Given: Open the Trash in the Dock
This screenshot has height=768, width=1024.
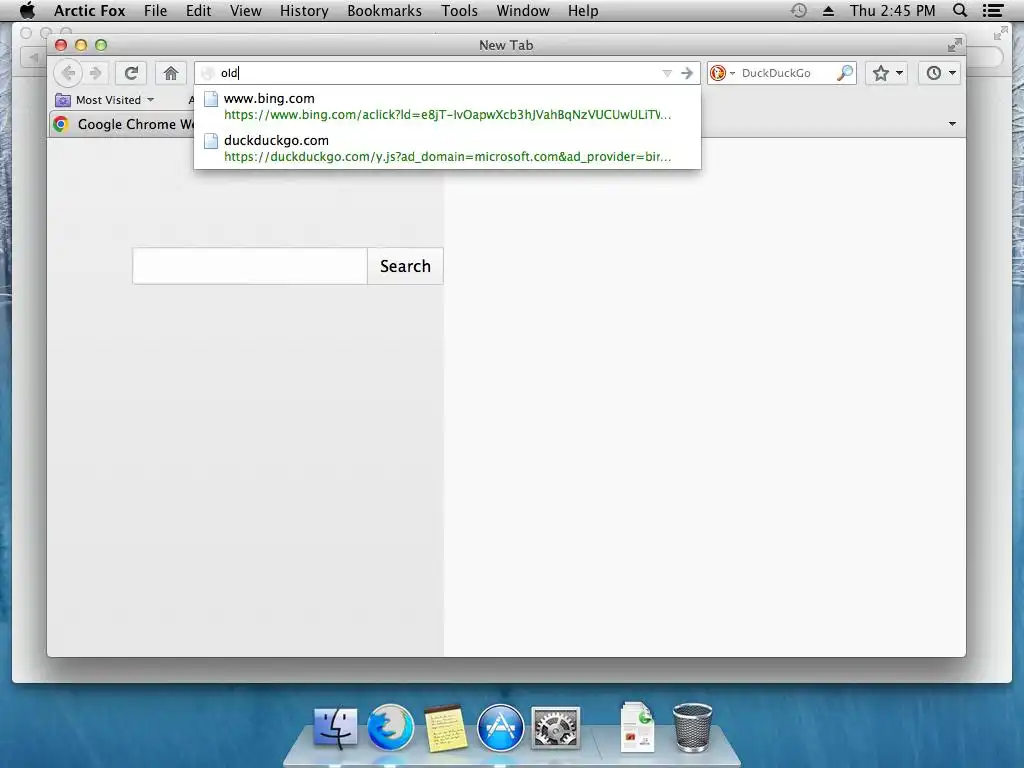Looking at the screenshot, I should pyautogui.click(x=692, y=728).
